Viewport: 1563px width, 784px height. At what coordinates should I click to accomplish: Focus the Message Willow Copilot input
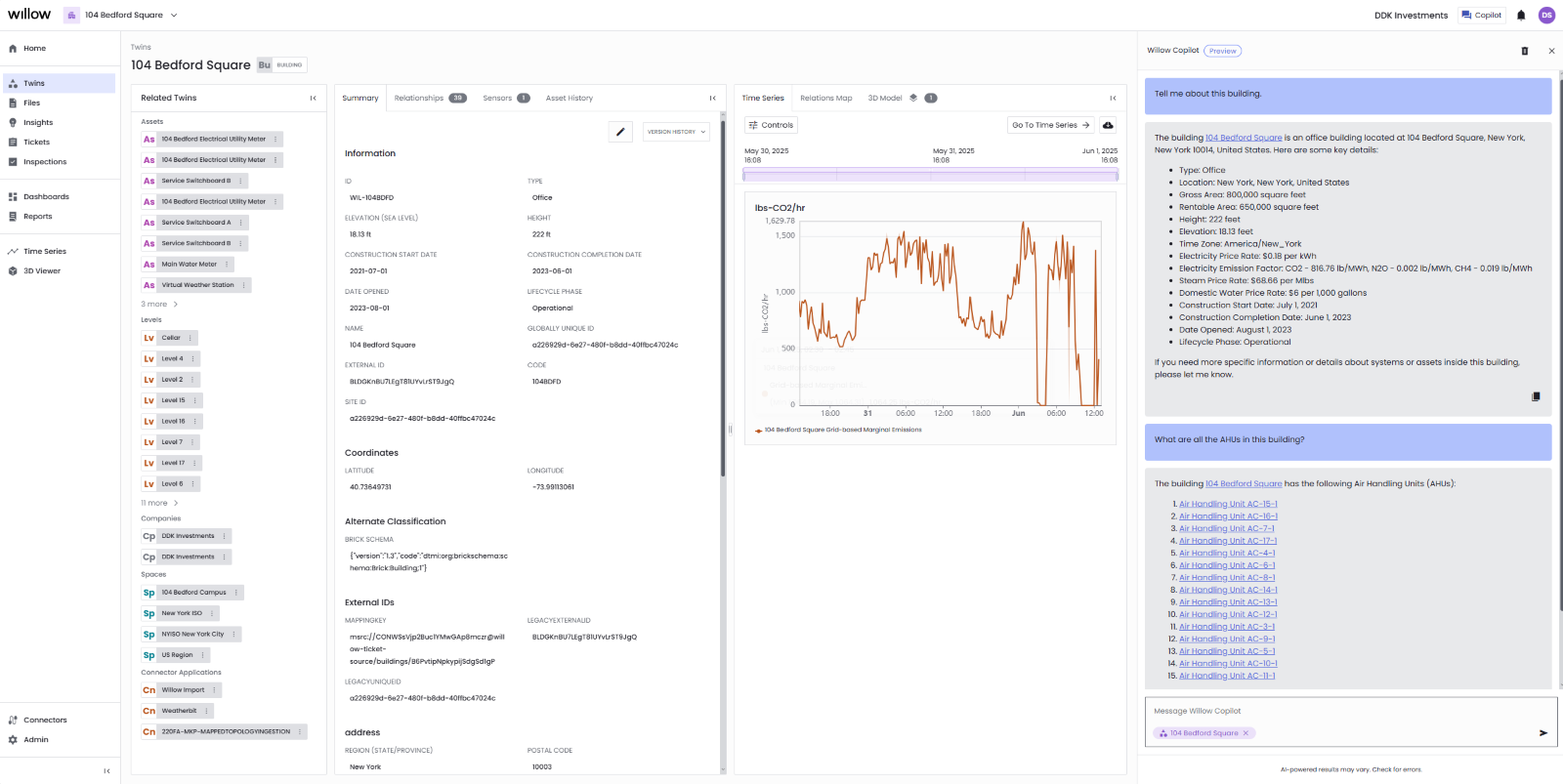click(x=1351, y=711)
